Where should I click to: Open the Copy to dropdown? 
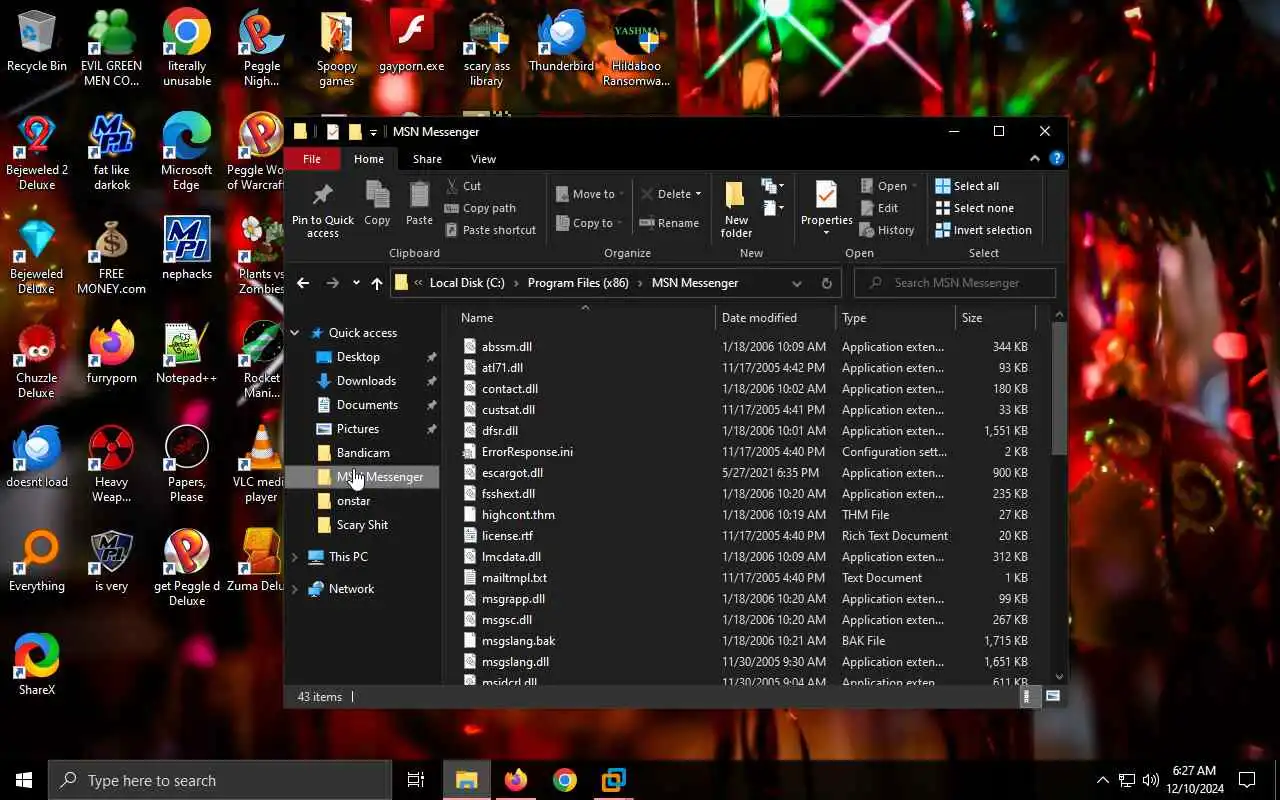tap(589, 223)
